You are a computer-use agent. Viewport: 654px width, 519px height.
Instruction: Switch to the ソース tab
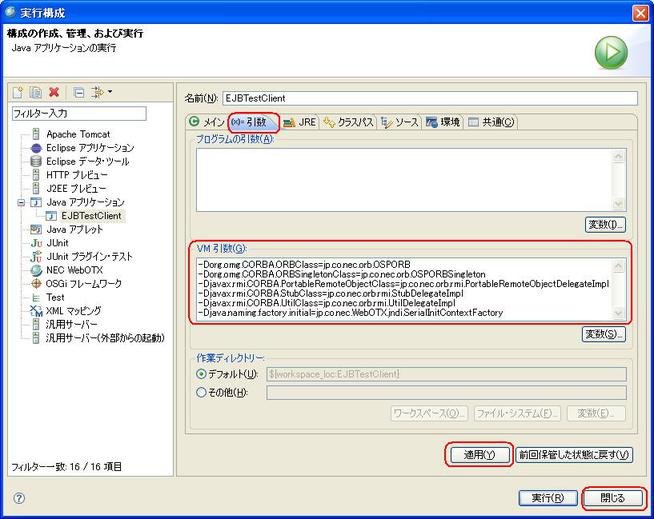coord(399,122)
